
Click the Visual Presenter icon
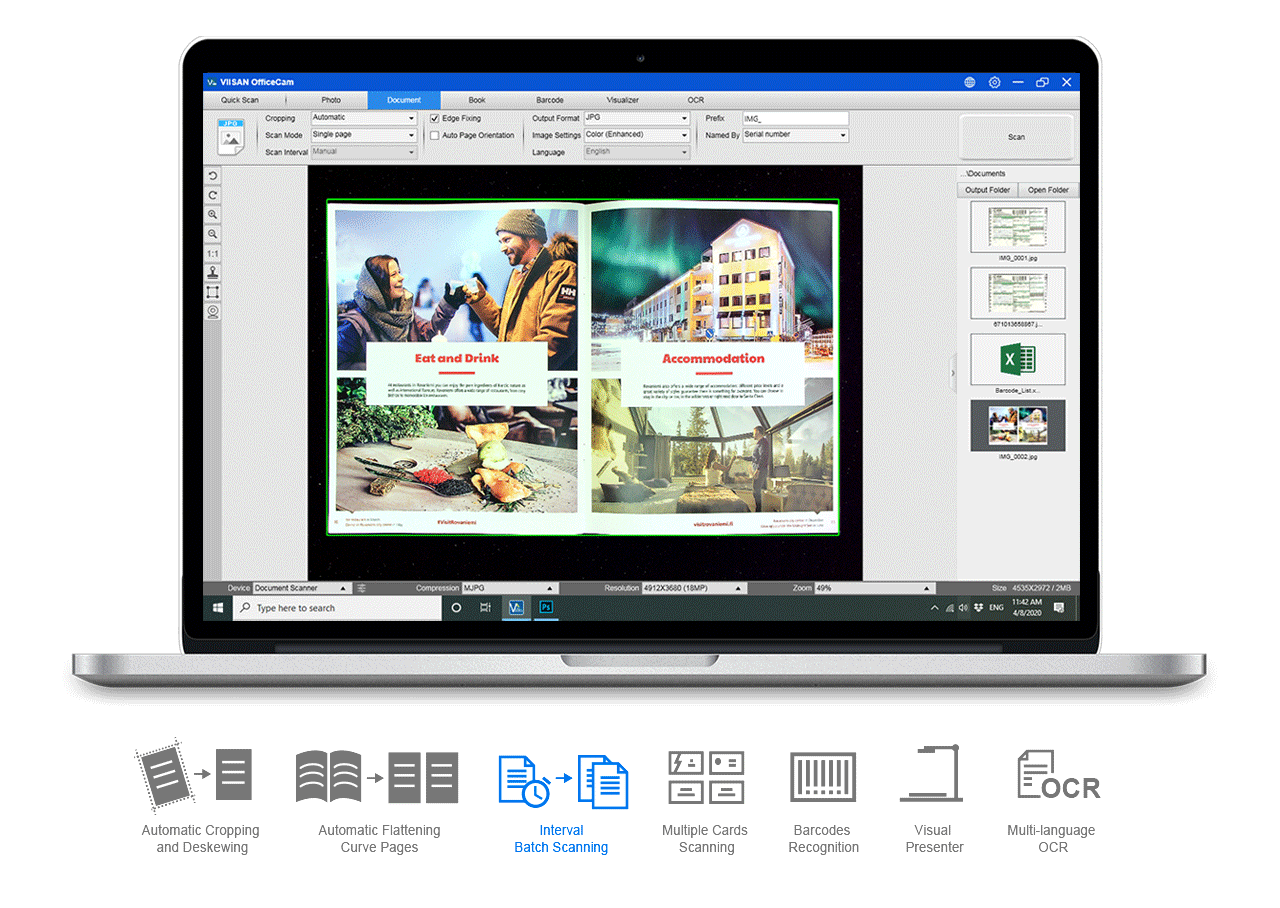(932, 773)
